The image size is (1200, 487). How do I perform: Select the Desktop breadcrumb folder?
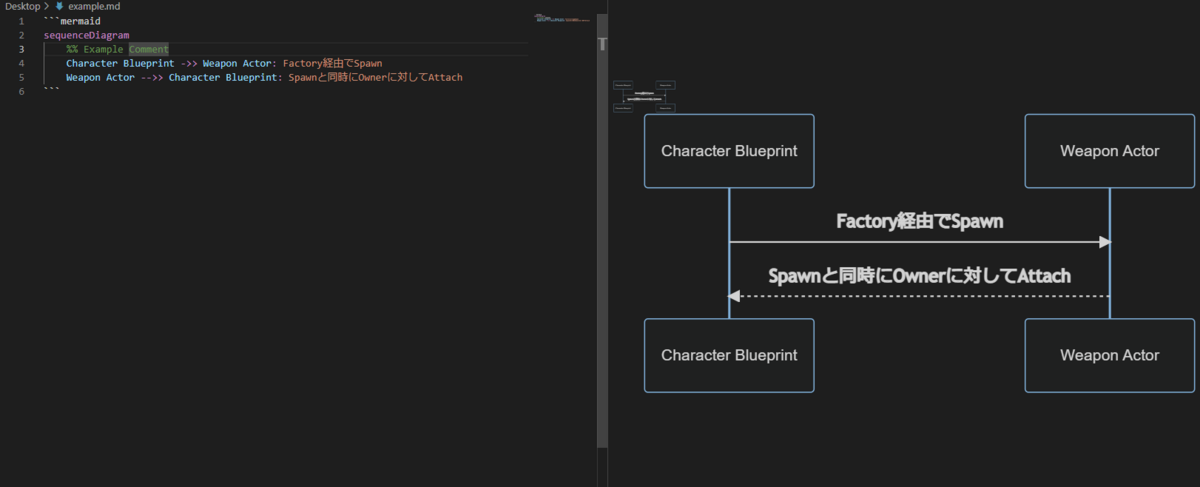point(22,6)
